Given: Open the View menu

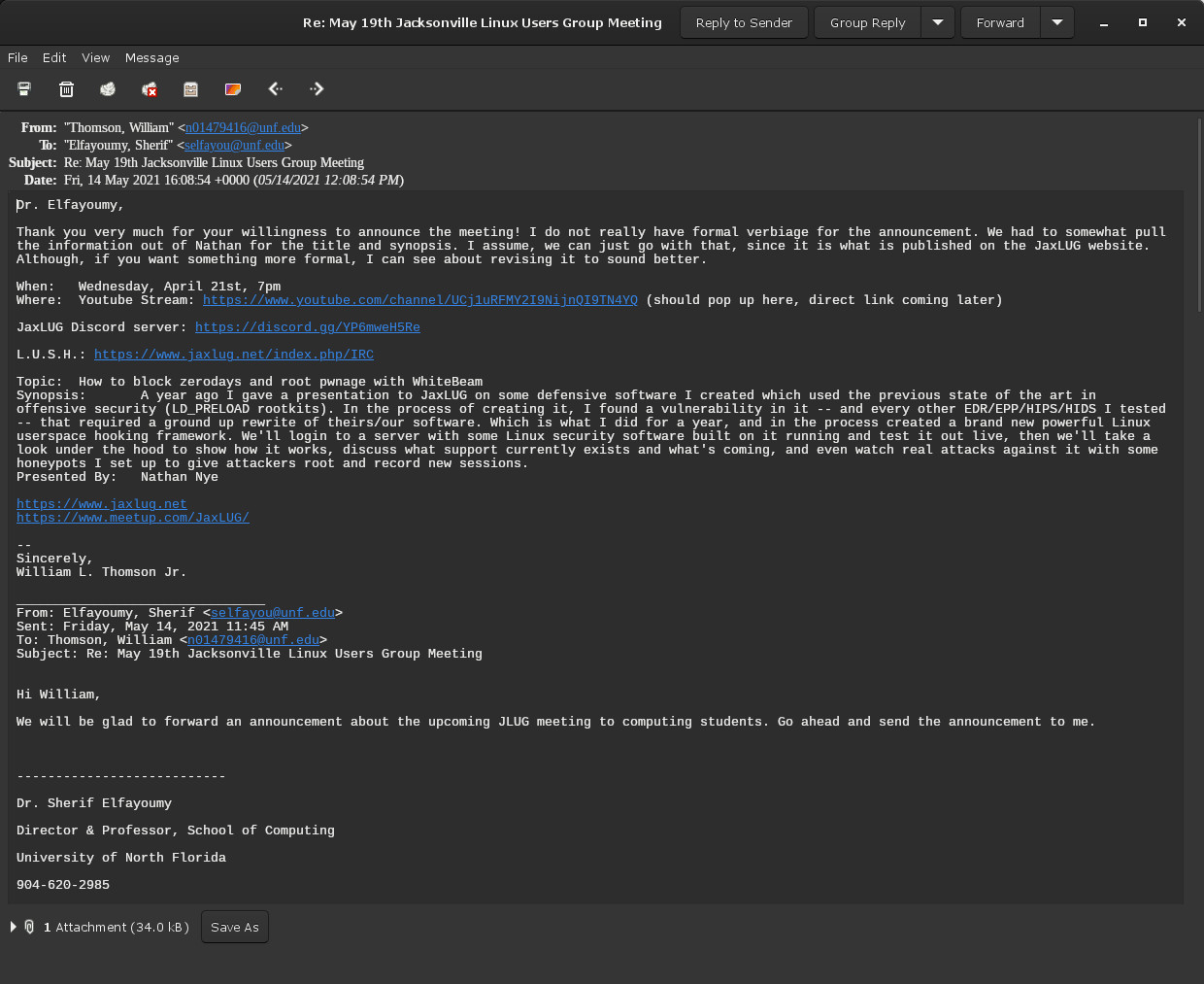Looking at the screenshot, I should [x=95, y=58].
